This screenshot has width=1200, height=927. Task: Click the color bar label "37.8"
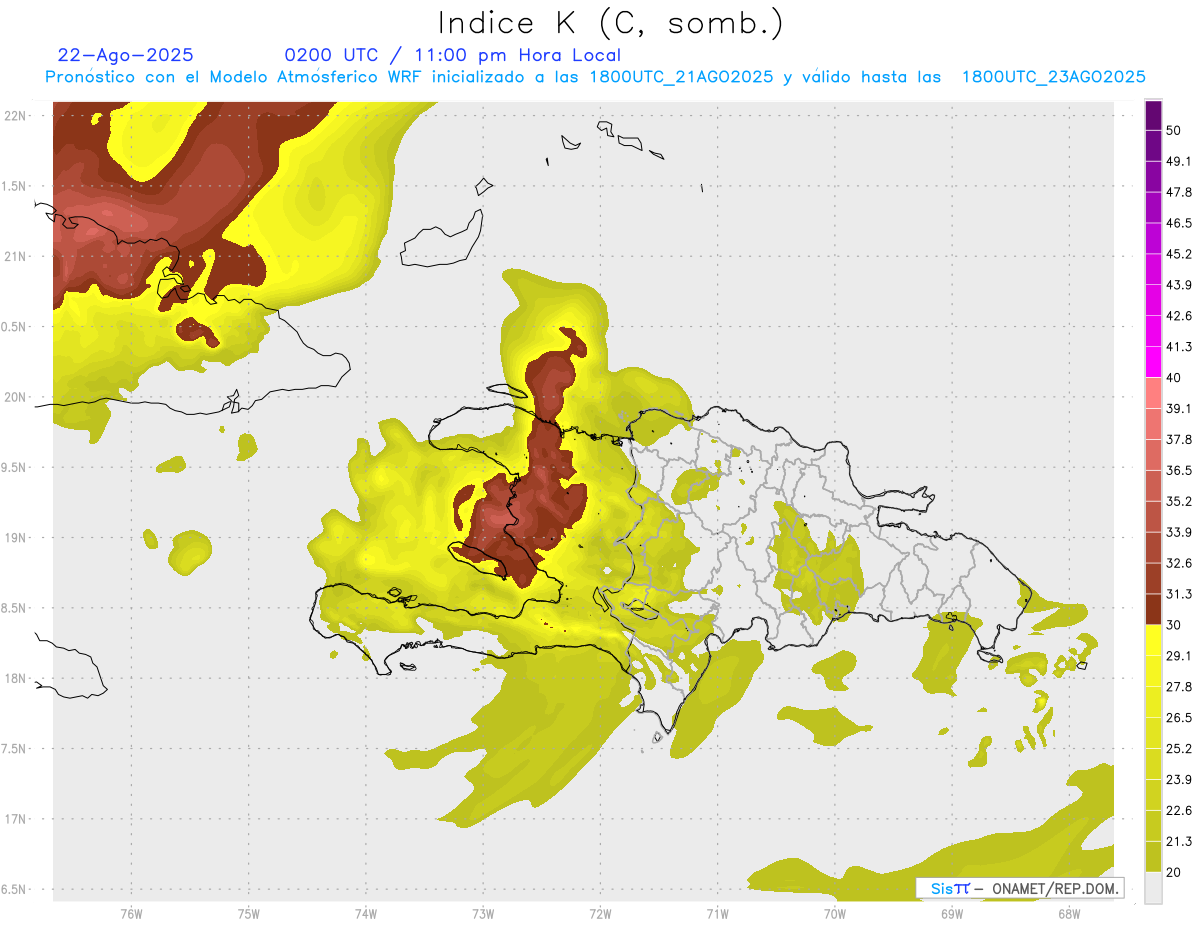pos(1179,439)
